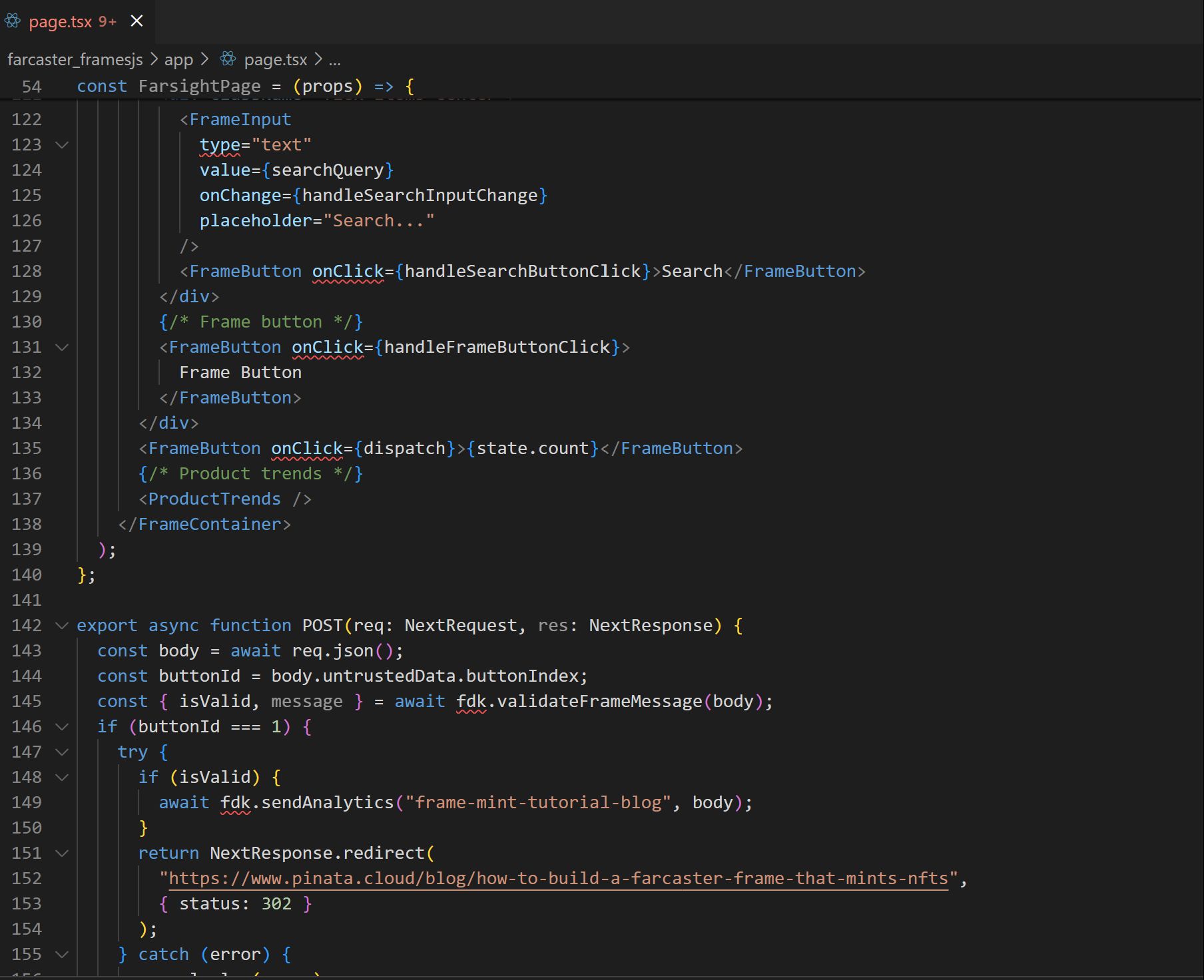Open page.tsx breadcrumb file entry

[276, 60]
